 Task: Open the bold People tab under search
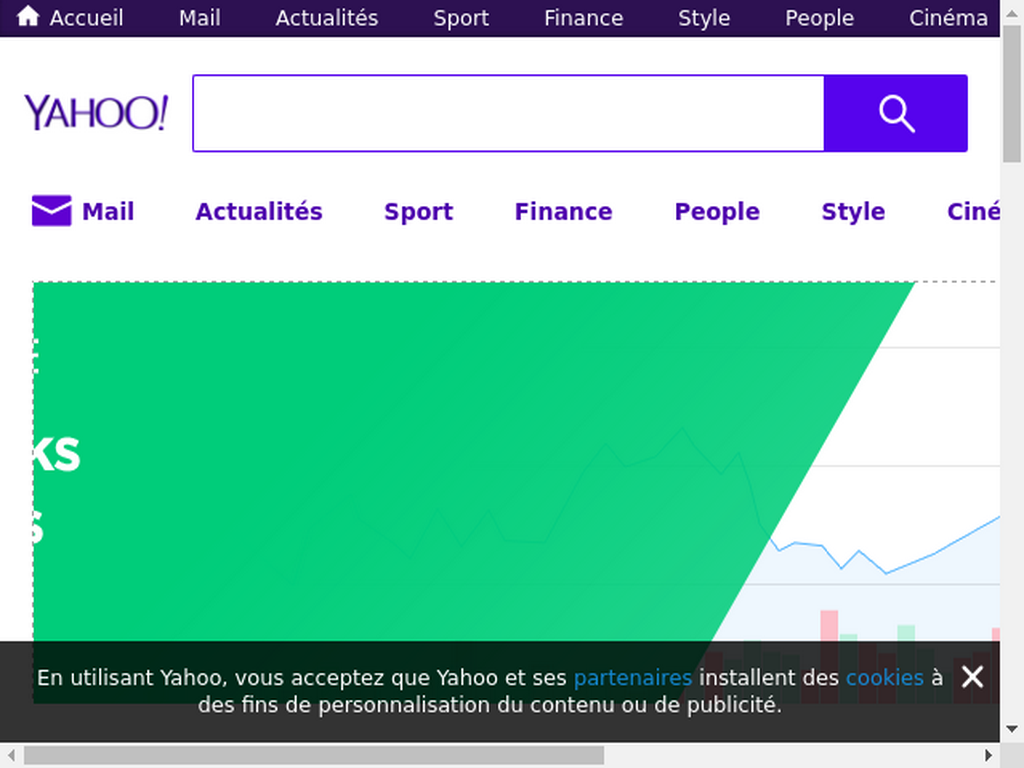click(717, 212)
